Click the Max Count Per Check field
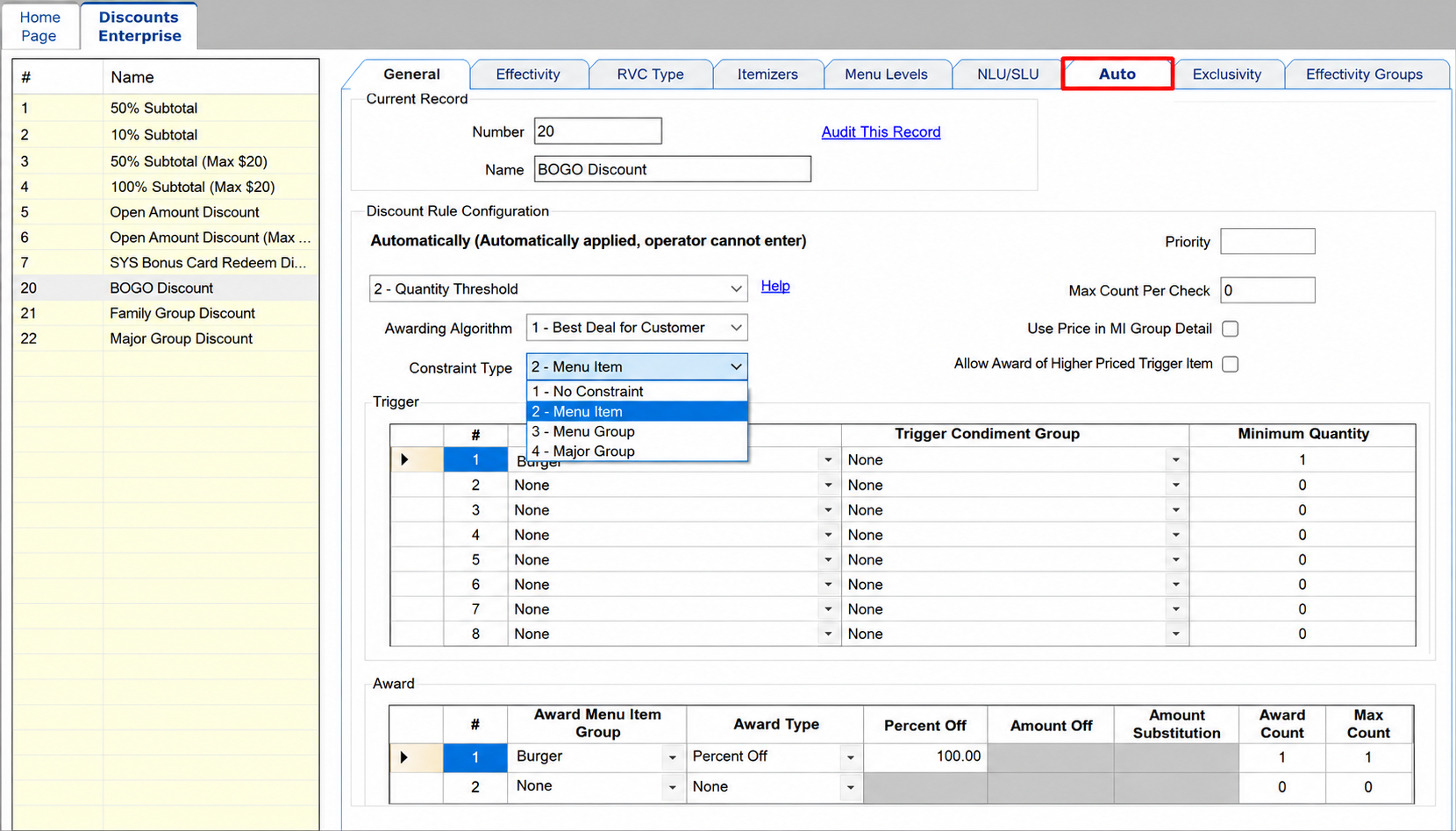The image size is (1456, 831). point(1267,290)
